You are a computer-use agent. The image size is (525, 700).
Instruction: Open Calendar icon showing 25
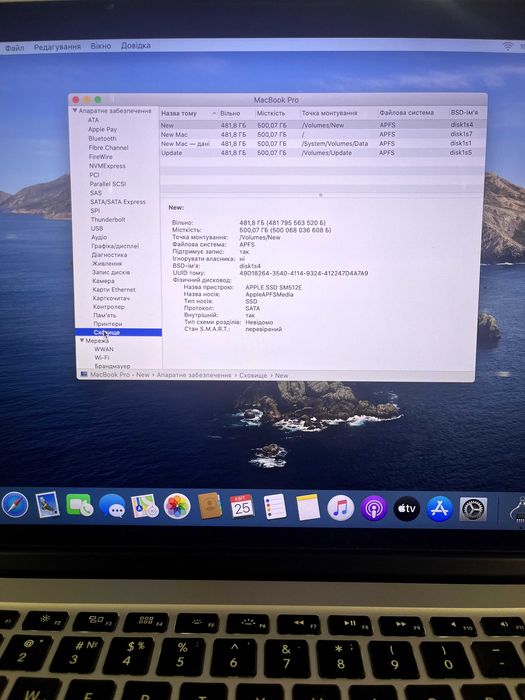(x=242, y=507)
